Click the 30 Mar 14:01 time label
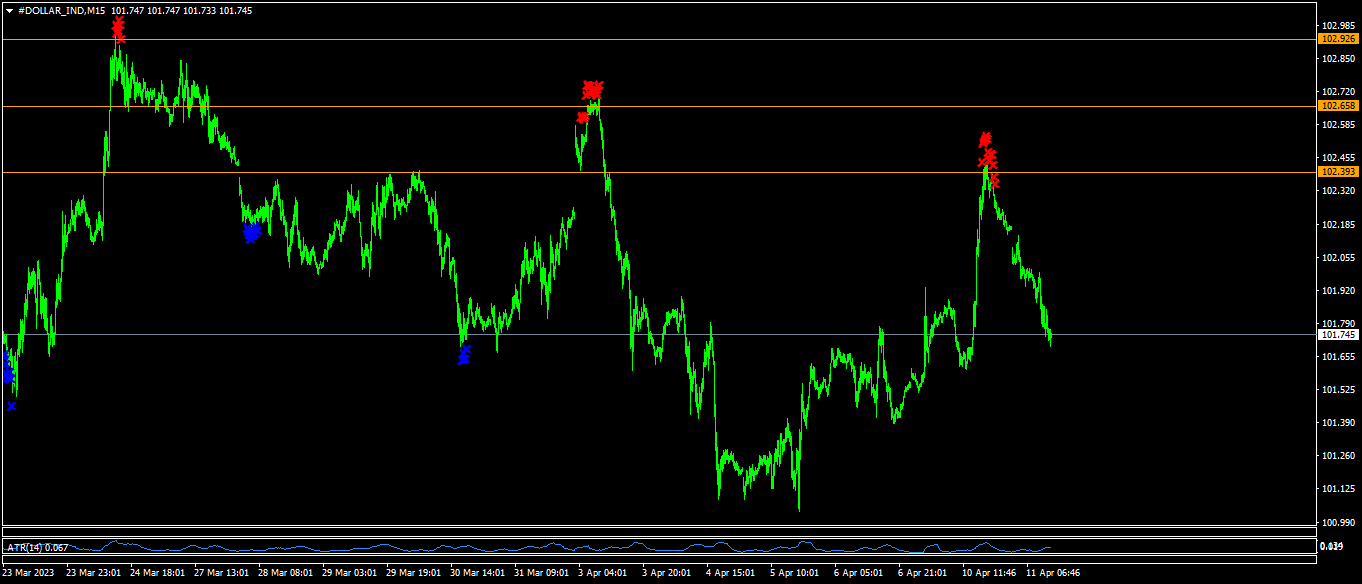Screen dimensions: 1362x584 coord(478,573)
